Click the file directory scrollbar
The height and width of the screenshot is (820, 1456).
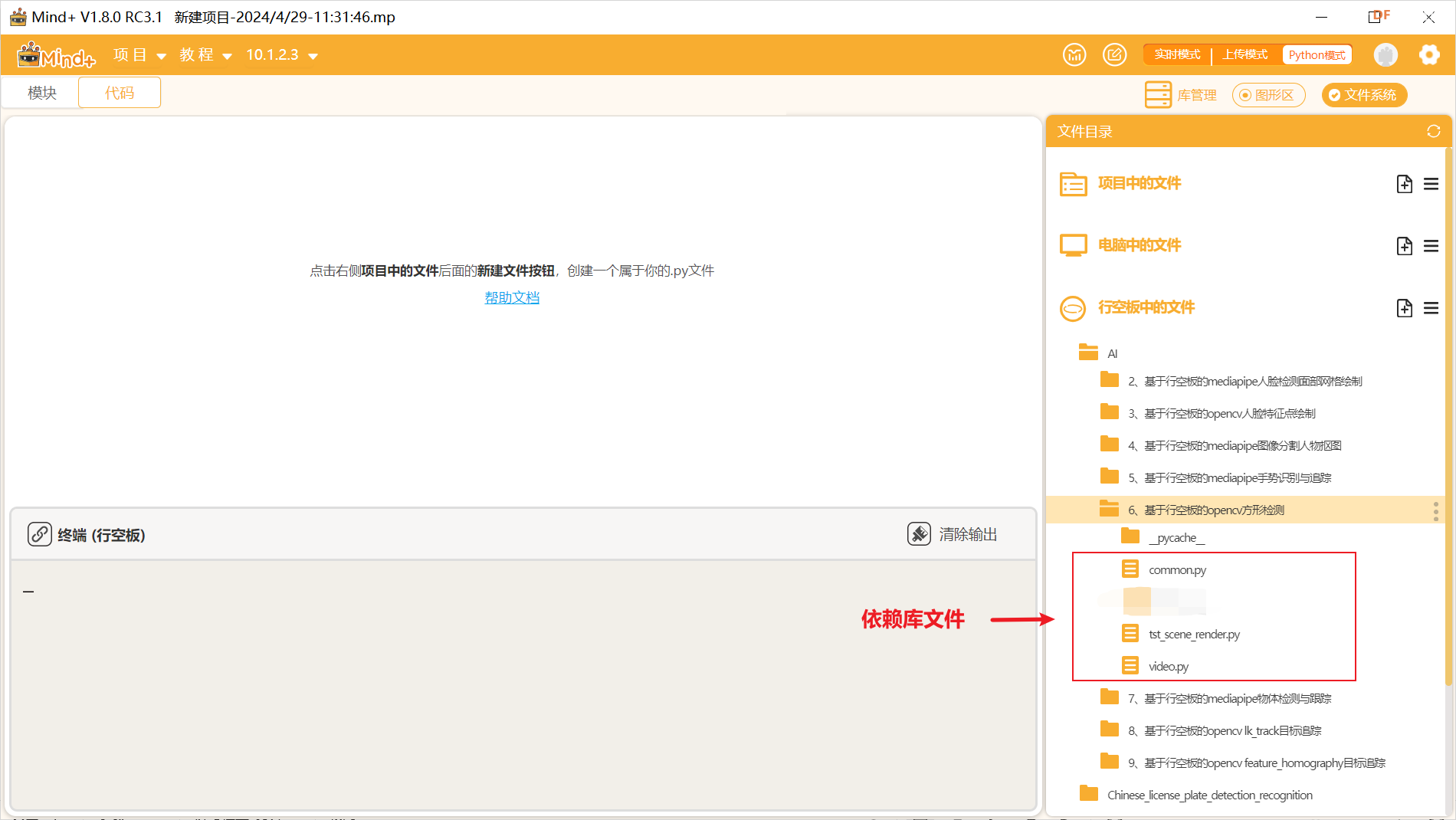pos(1448,418)
